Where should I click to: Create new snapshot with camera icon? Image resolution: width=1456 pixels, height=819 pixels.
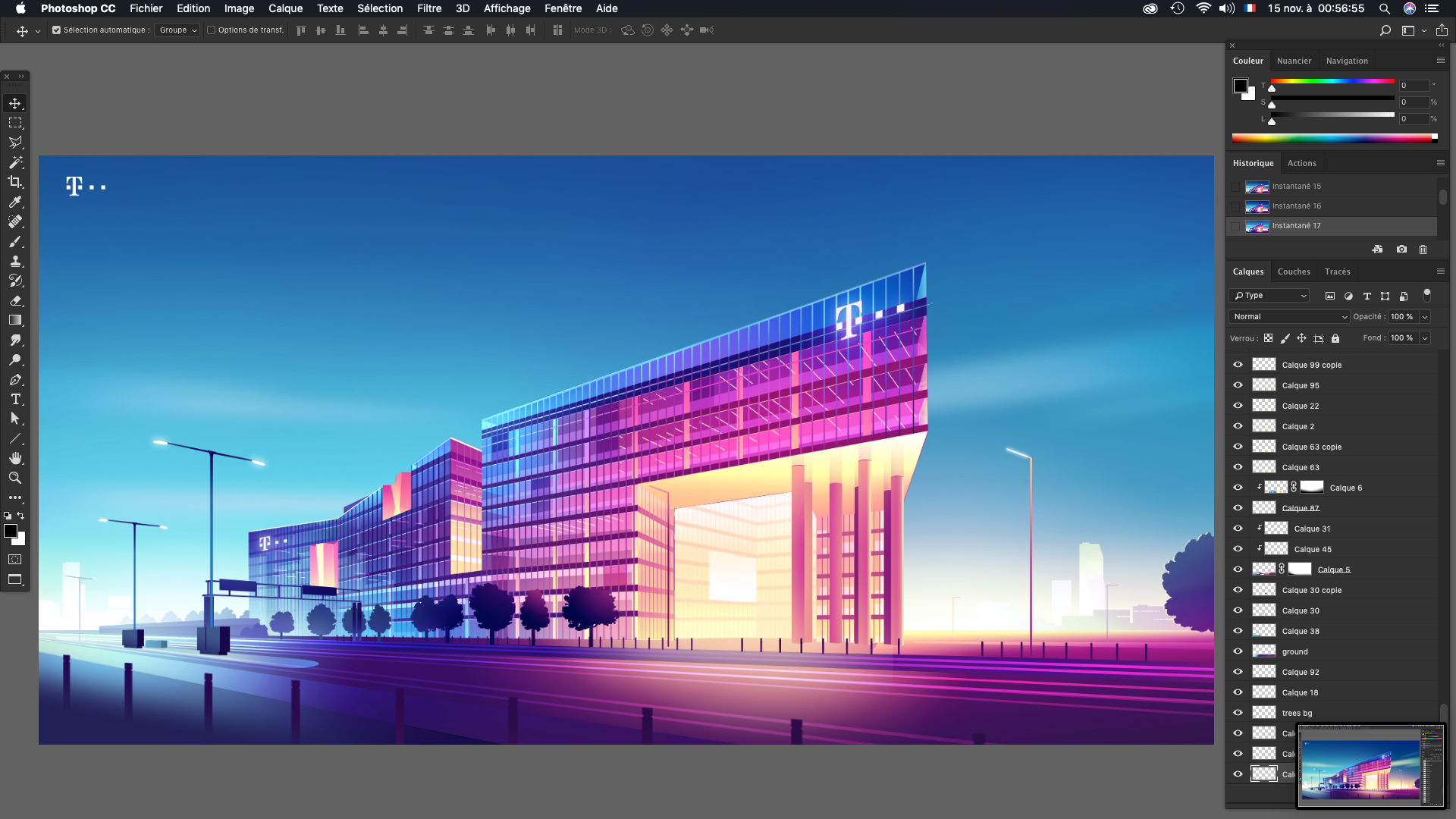click(x=1401, y=249)
